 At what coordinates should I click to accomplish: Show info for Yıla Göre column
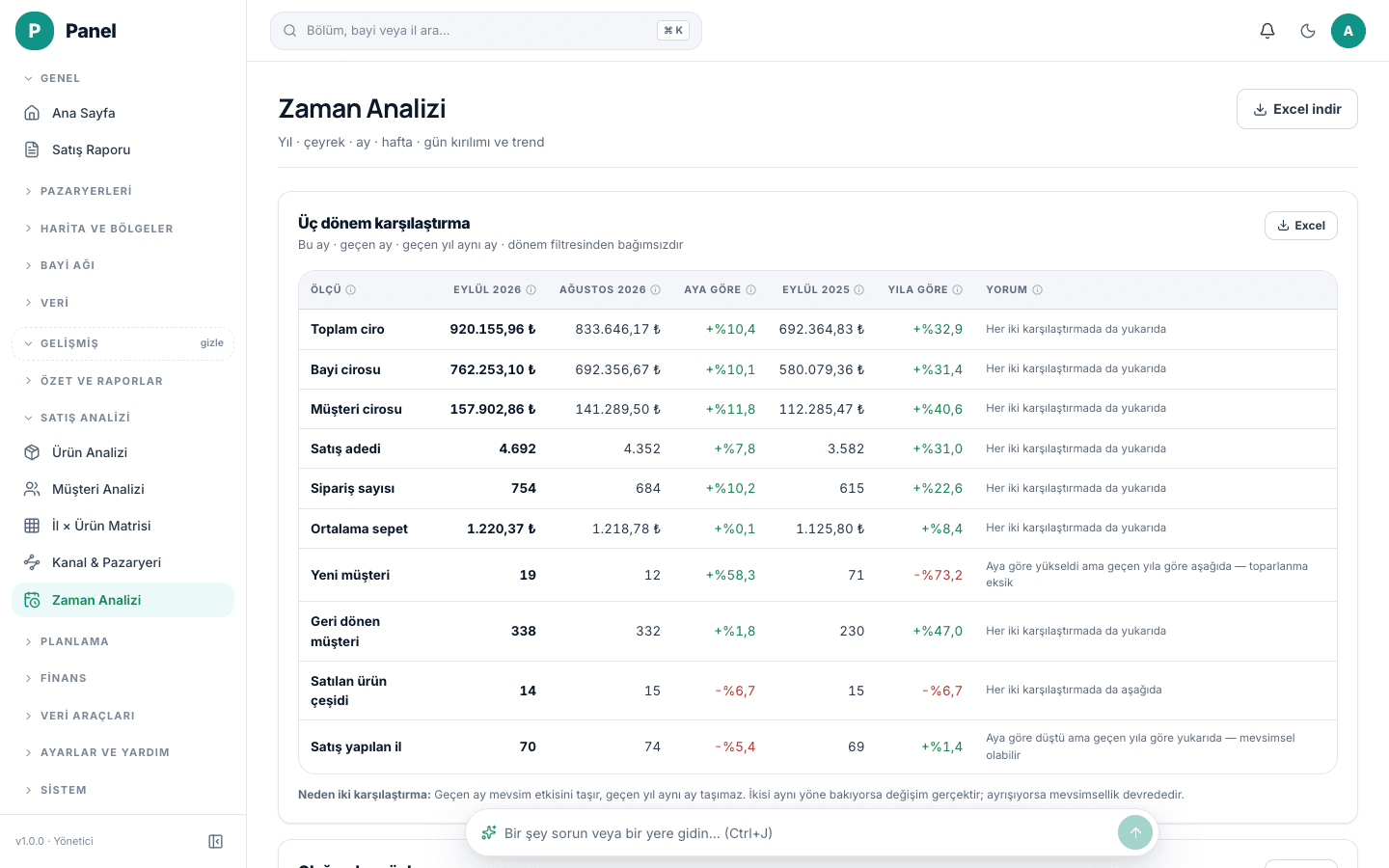[958, 290]
